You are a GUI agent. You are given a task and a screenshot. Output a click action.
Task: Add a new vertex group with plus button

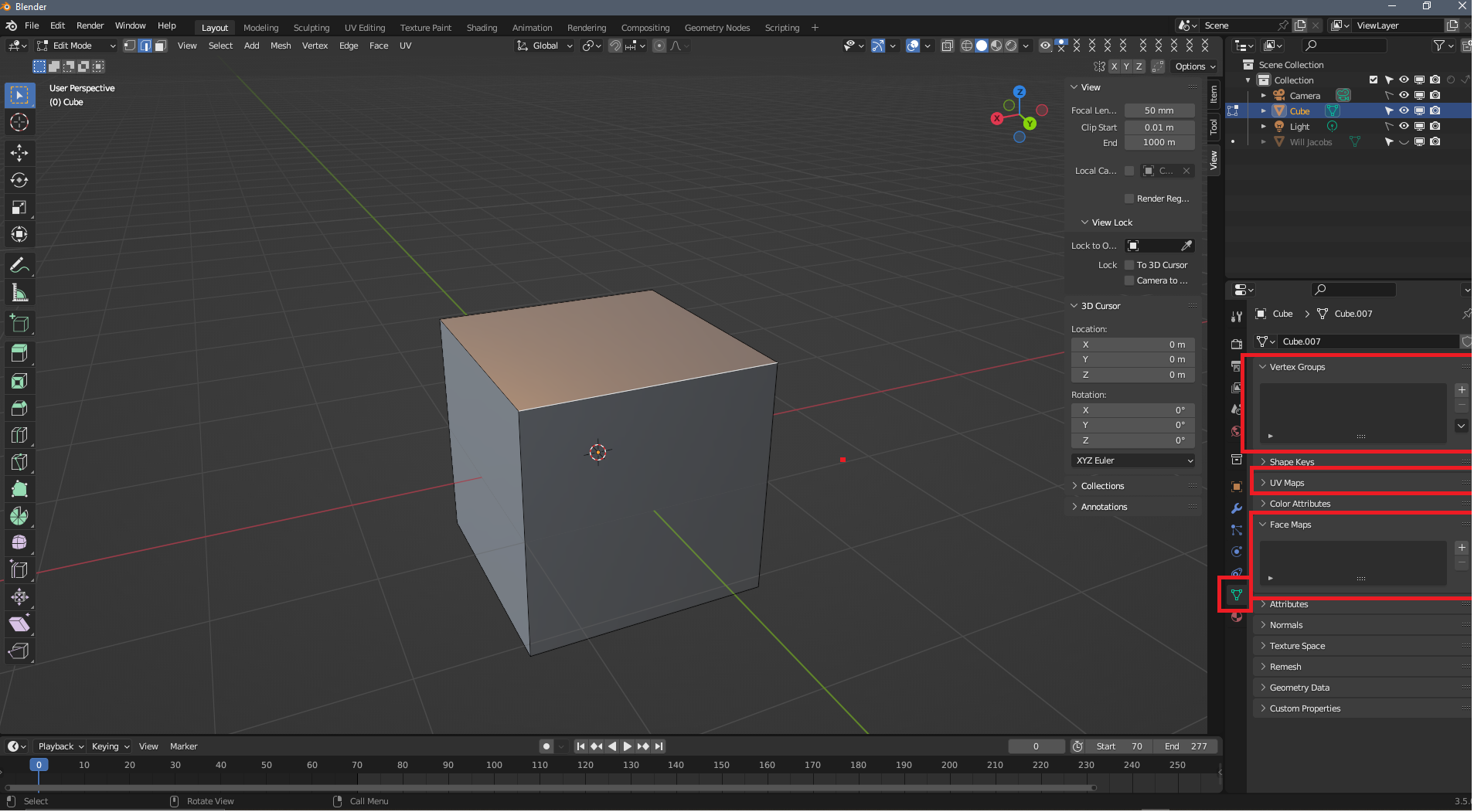[x=1462, y=390]
